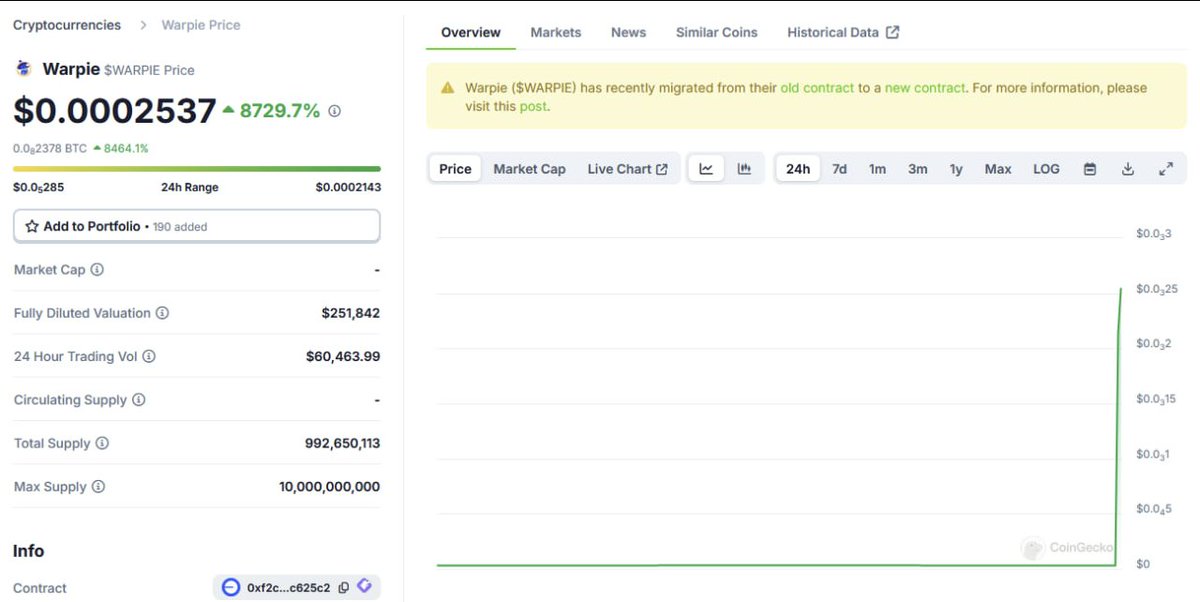Viewport: 1200px width, 602px height.
Task: Open the calendar date range picker
Action: pyautogui.click(x=1089, y=169)
